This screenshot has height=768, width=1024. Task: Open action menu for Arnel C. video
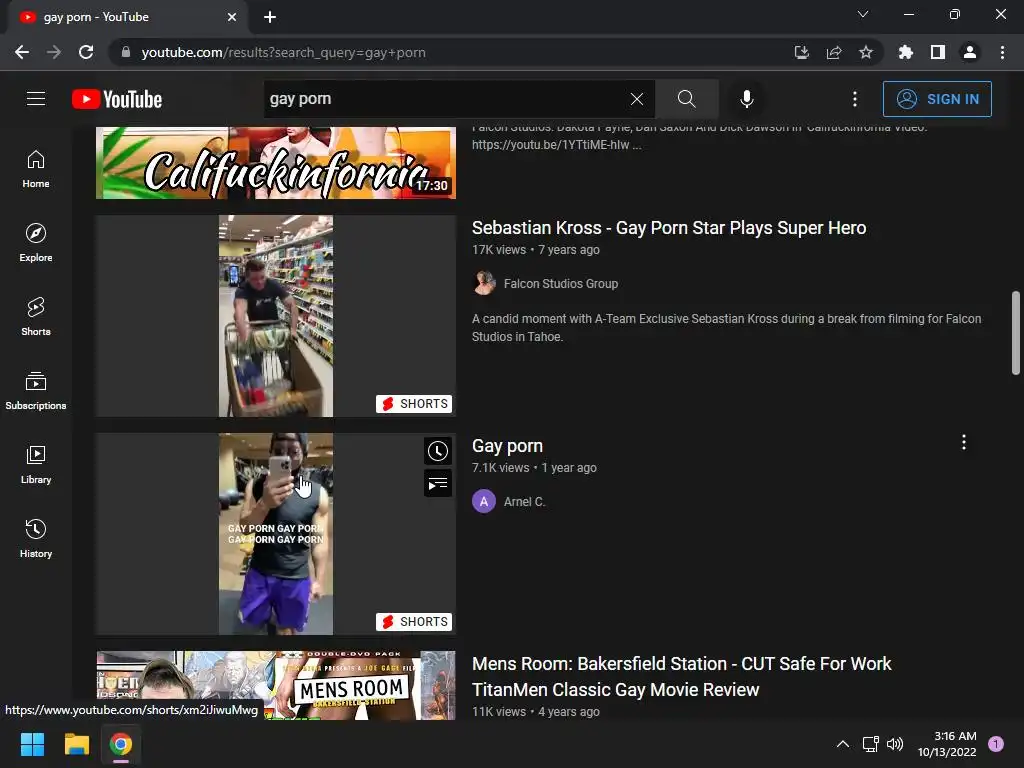[964, 442]
